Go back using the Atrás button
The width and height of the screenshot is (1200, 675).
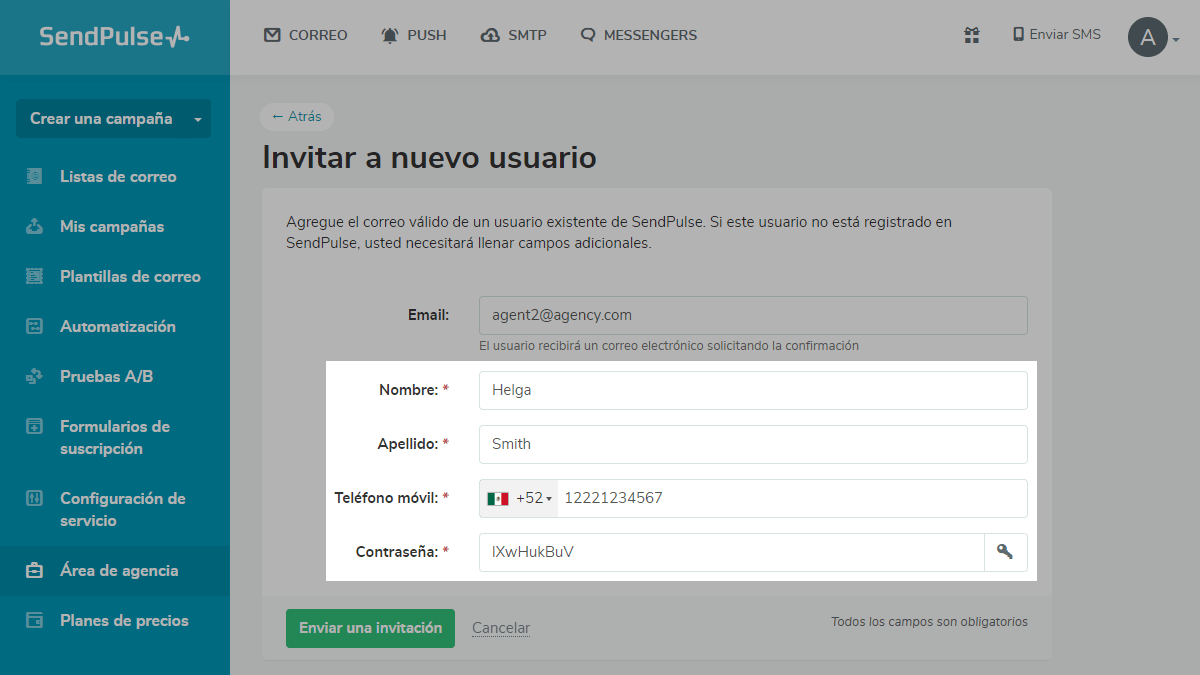pos(297,116)
